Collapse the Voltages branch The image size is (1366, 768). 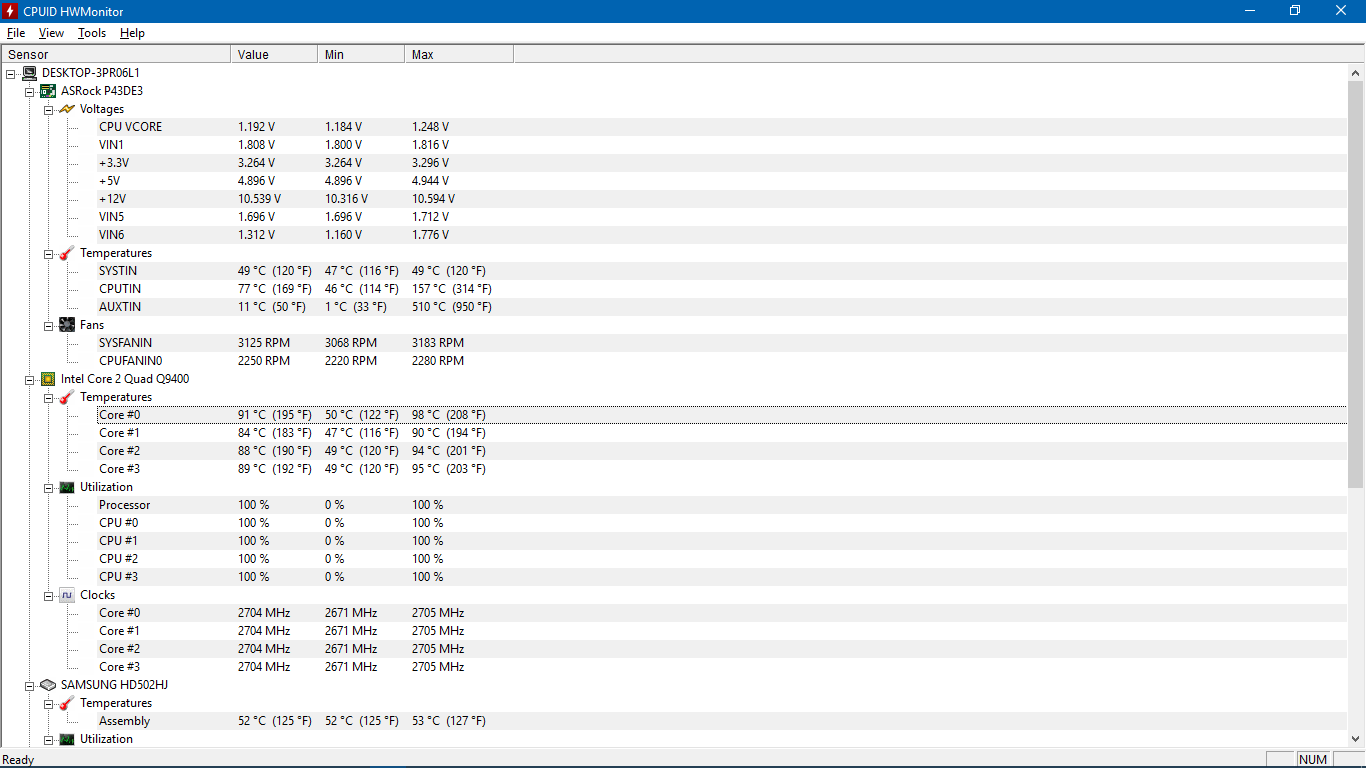(x=49, y=109)
